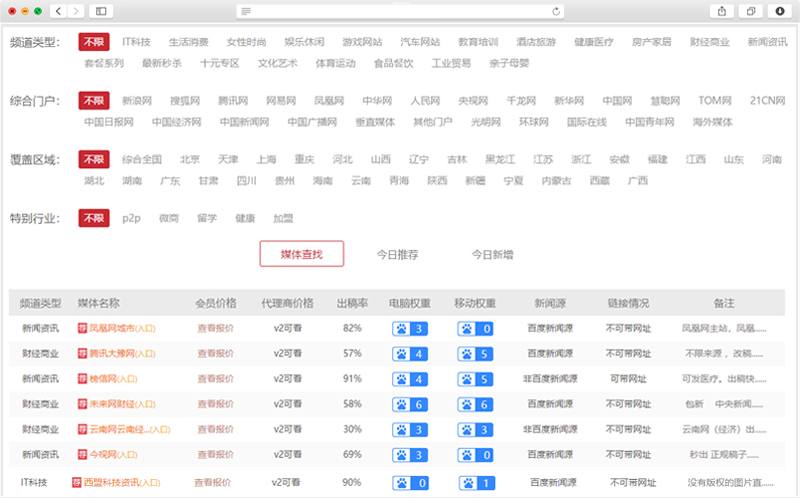809x498 pixels.
Task: Select 不限 in 特别行业 filter
Action: pyautogui.click(x=94, y=218)
